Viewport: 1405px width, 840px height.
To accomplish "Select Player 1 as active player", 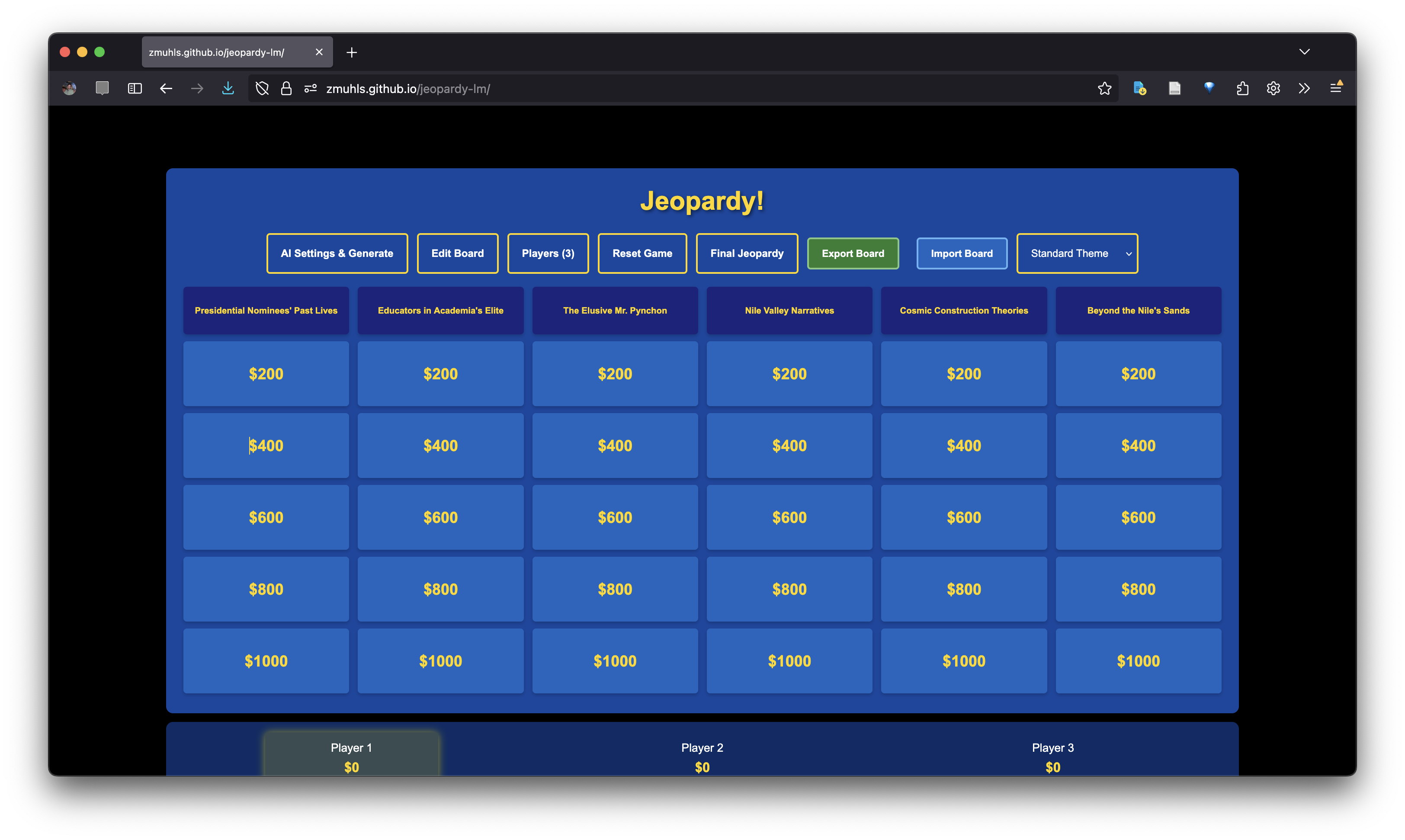I will click(x=351, y=756).
